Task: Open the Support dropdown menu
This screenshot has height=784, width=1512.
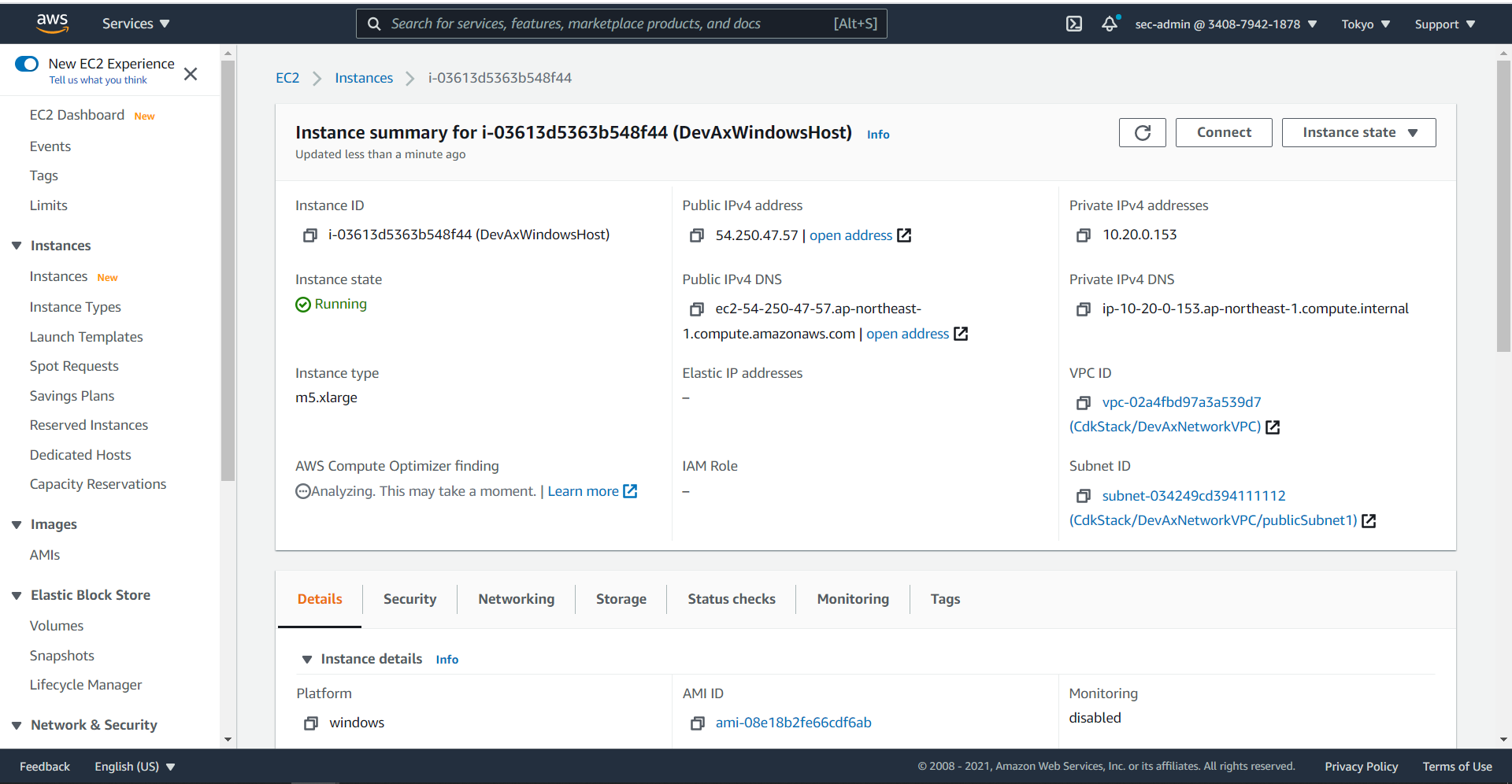Action: 1444,24
